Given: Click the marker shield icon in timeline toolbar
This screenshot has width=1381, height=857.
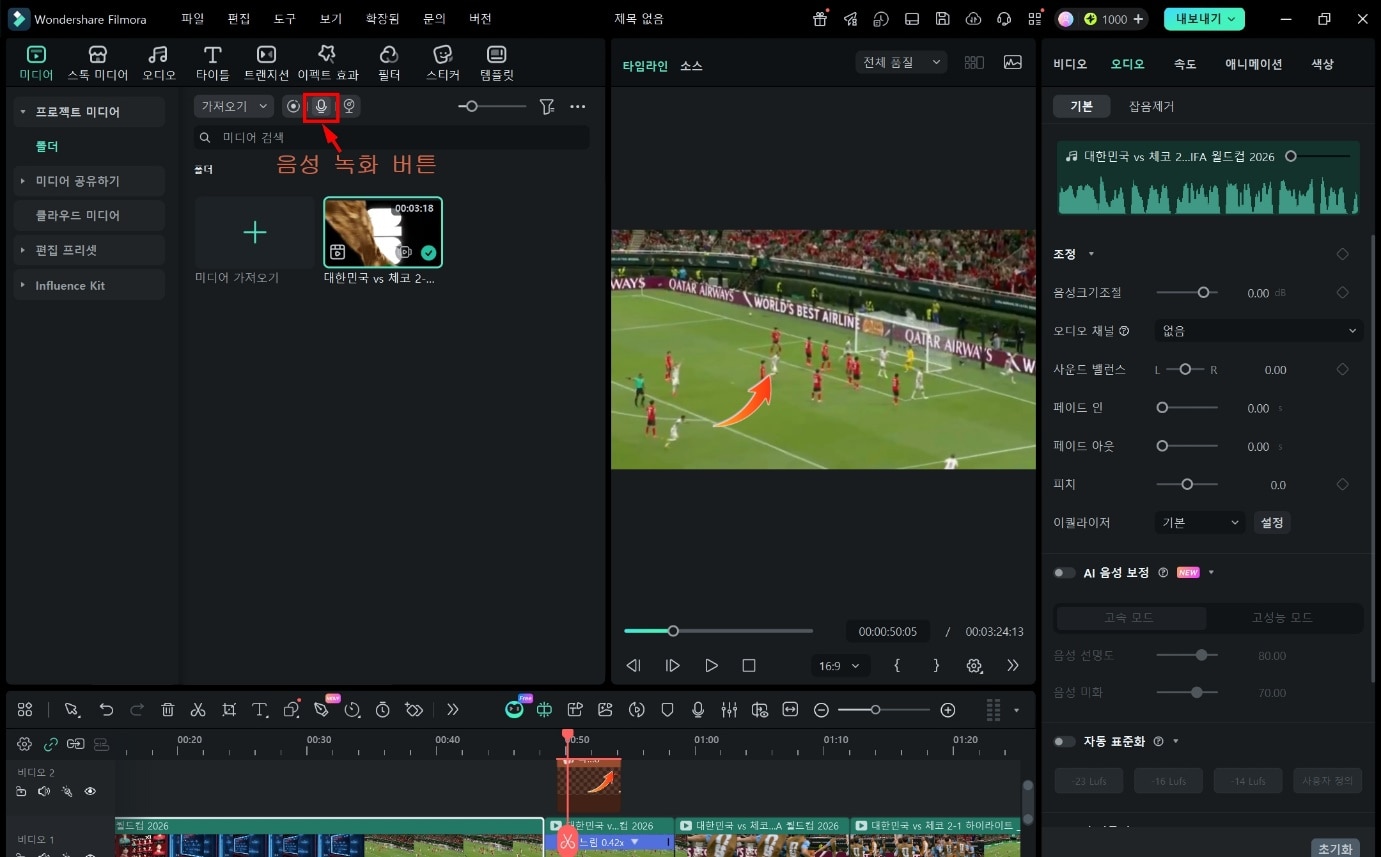Looking at the screenshot, I should coord(667,710).
